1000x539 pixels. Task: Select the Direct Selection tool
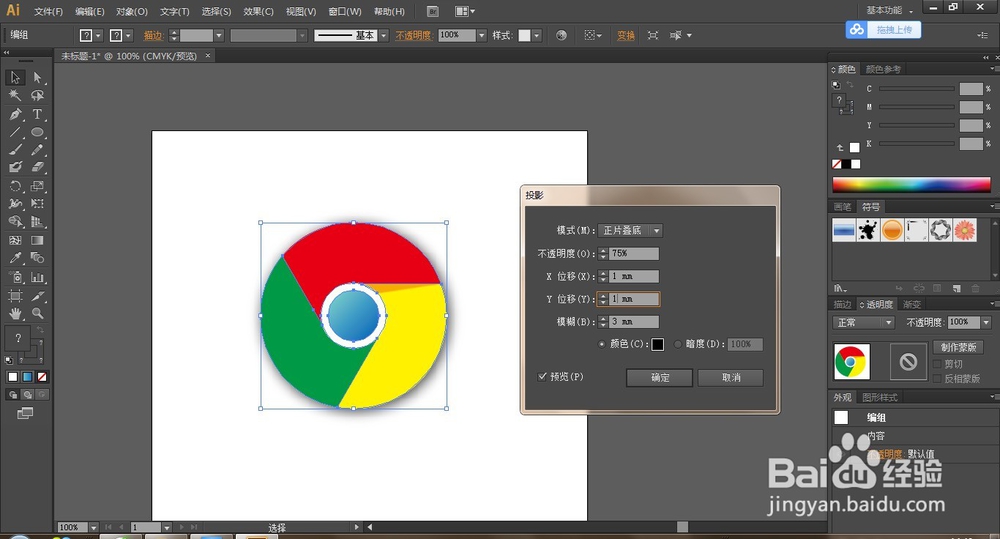[38, 77]
